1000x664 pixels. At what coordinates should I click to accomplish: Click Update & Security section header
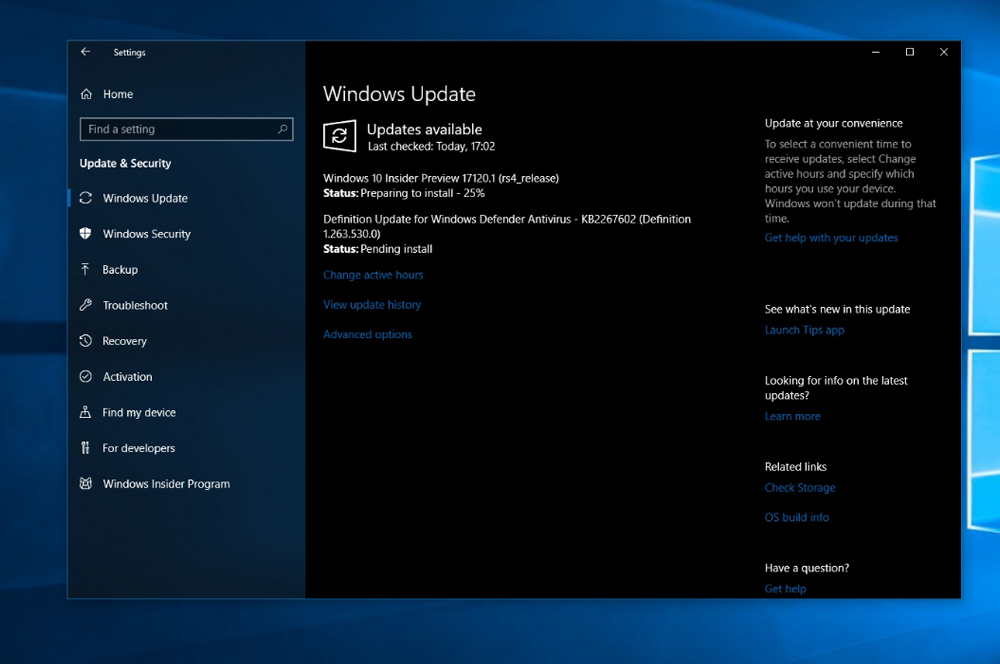pyautogui.click(x=125, y=163)
